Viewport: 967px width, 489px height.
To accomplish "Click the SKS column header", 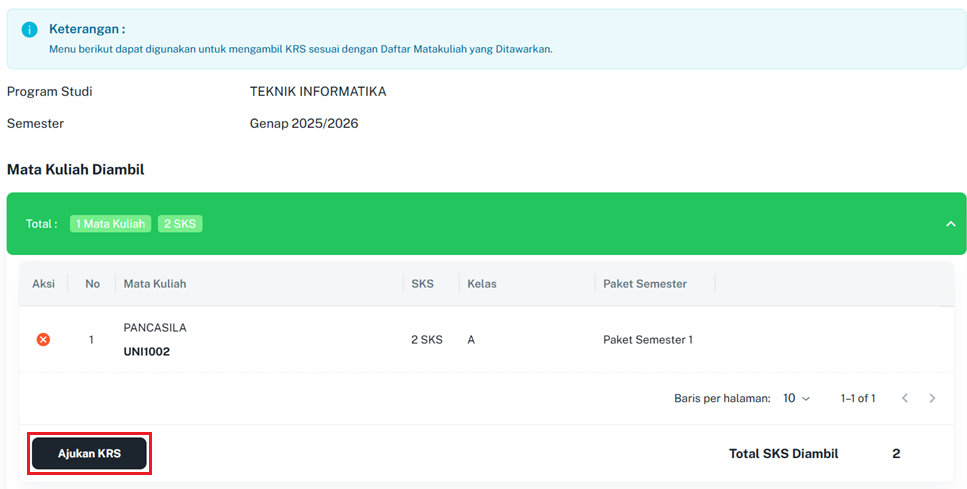I will [x=422, y=284].
